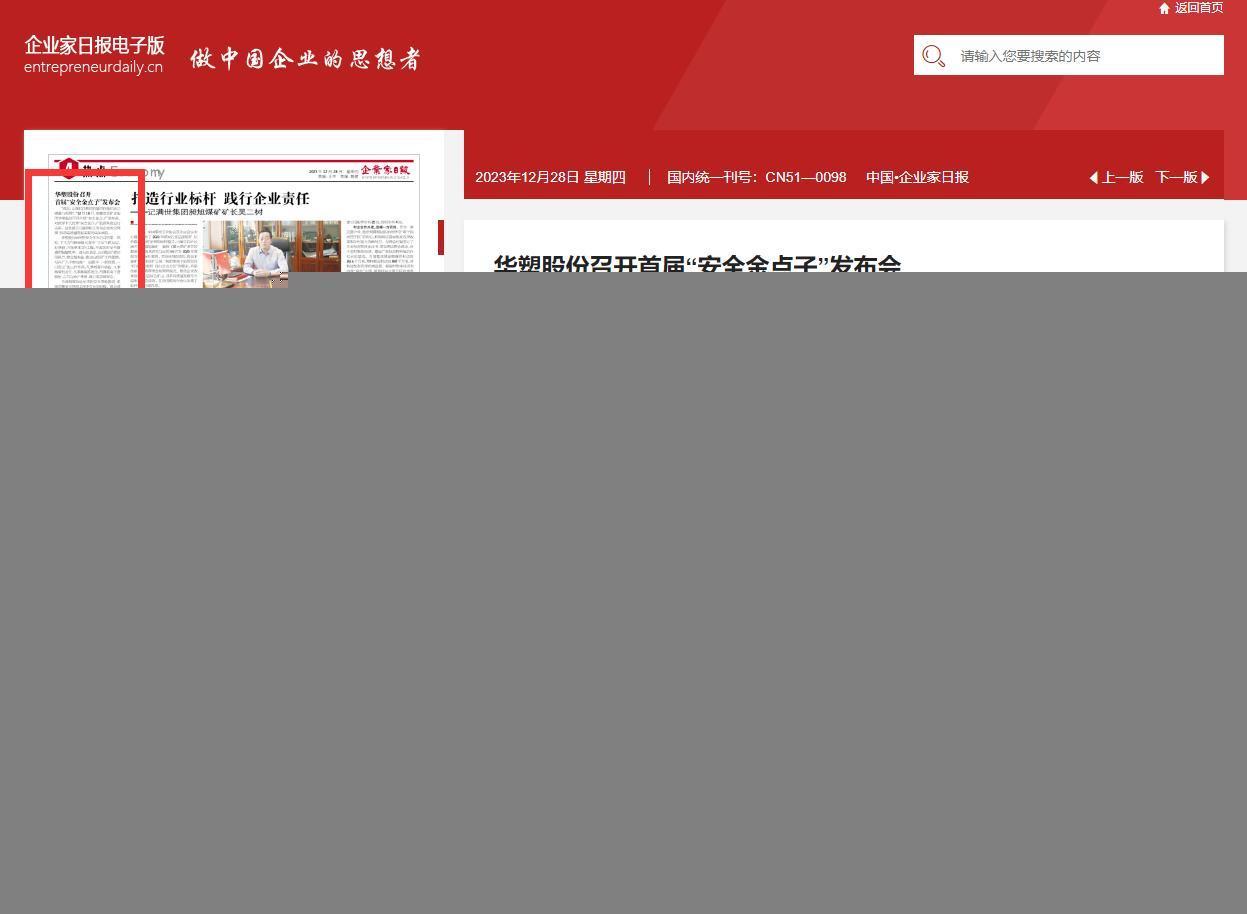Open the 返回首页 link
The height and width of the screenshot is (914, 1247).
pyautogui.click(x=1198, y=8)
